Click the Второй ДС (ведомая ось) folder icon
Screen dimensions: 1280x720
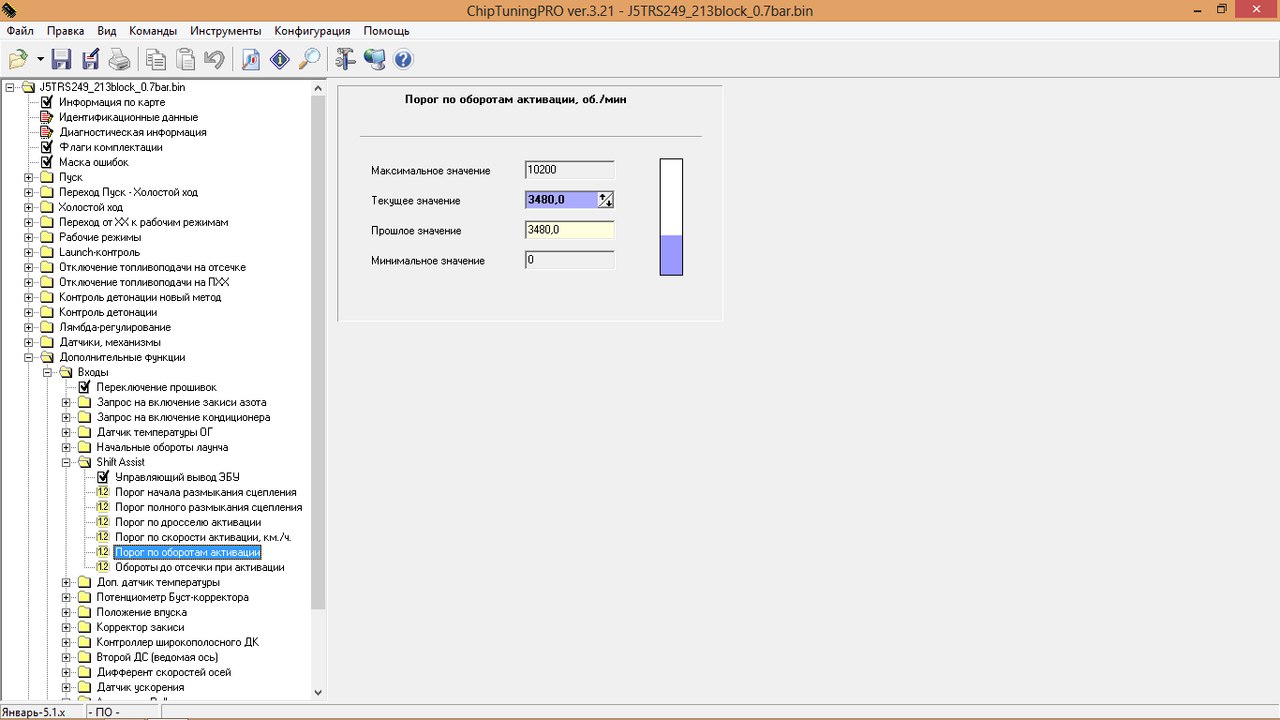(x=84, y=657)
